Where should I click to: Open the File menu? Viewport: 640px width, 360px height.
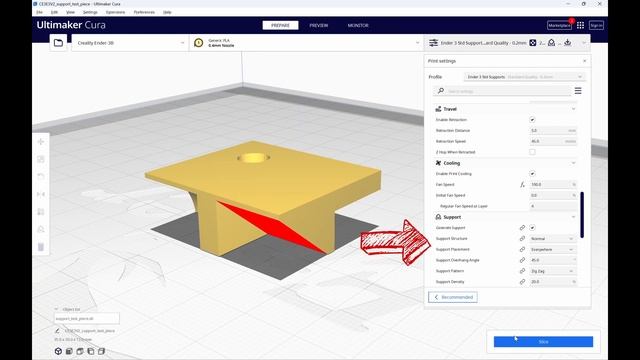pyautogui.click(x=40, y=12)
